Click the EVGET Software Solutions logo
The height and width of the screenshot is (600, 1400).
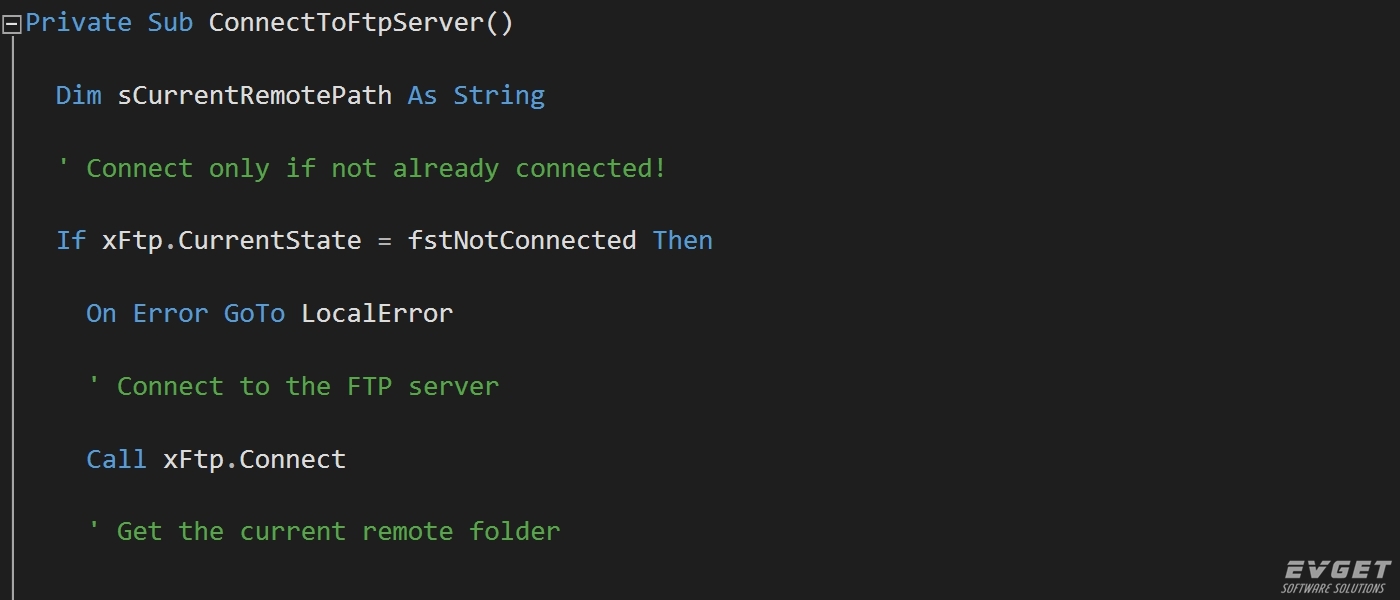pyautogui.click(x=1337, y=576)
